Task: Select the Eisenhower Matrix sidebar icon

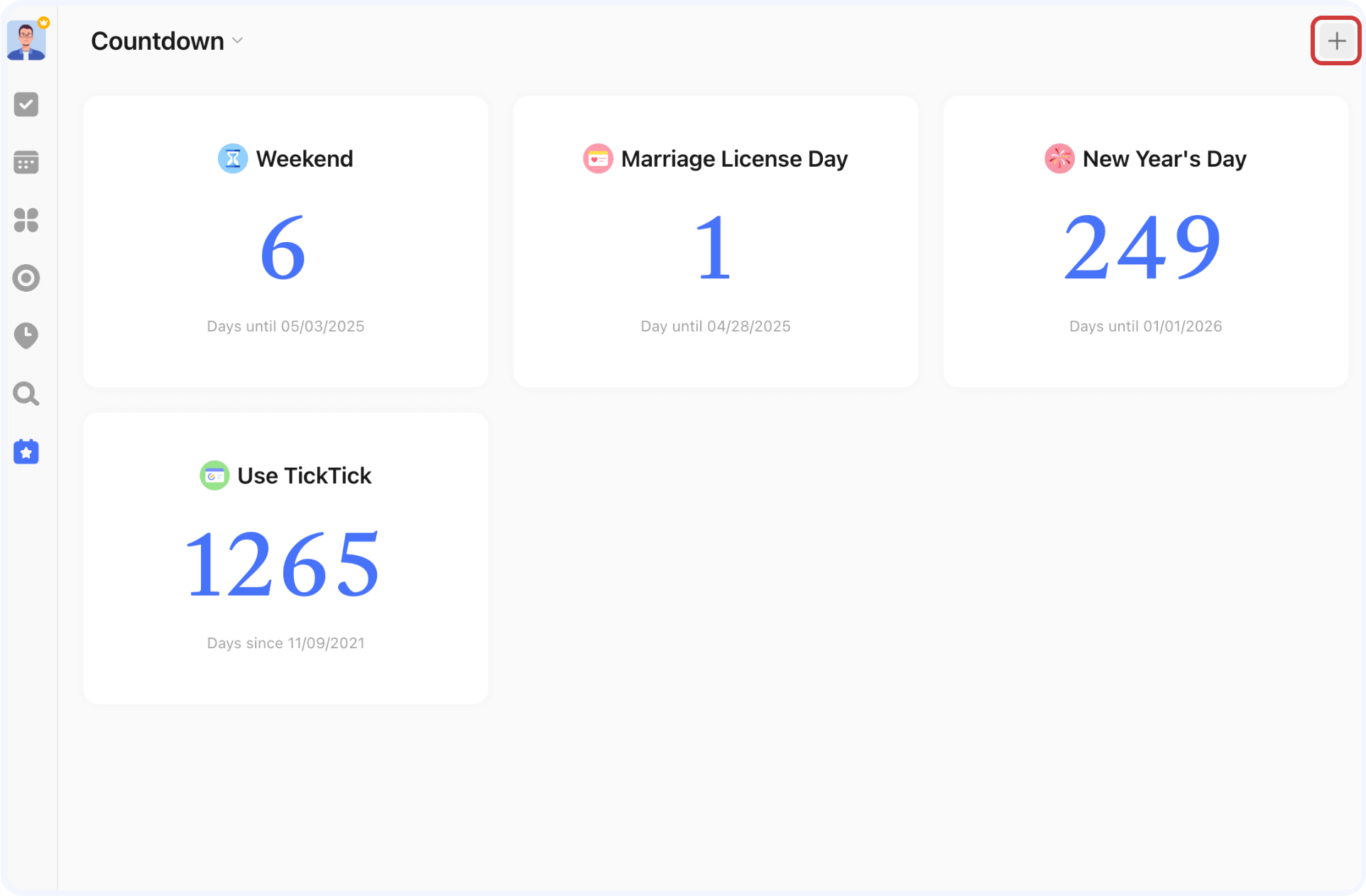Action: coord(26,221)
